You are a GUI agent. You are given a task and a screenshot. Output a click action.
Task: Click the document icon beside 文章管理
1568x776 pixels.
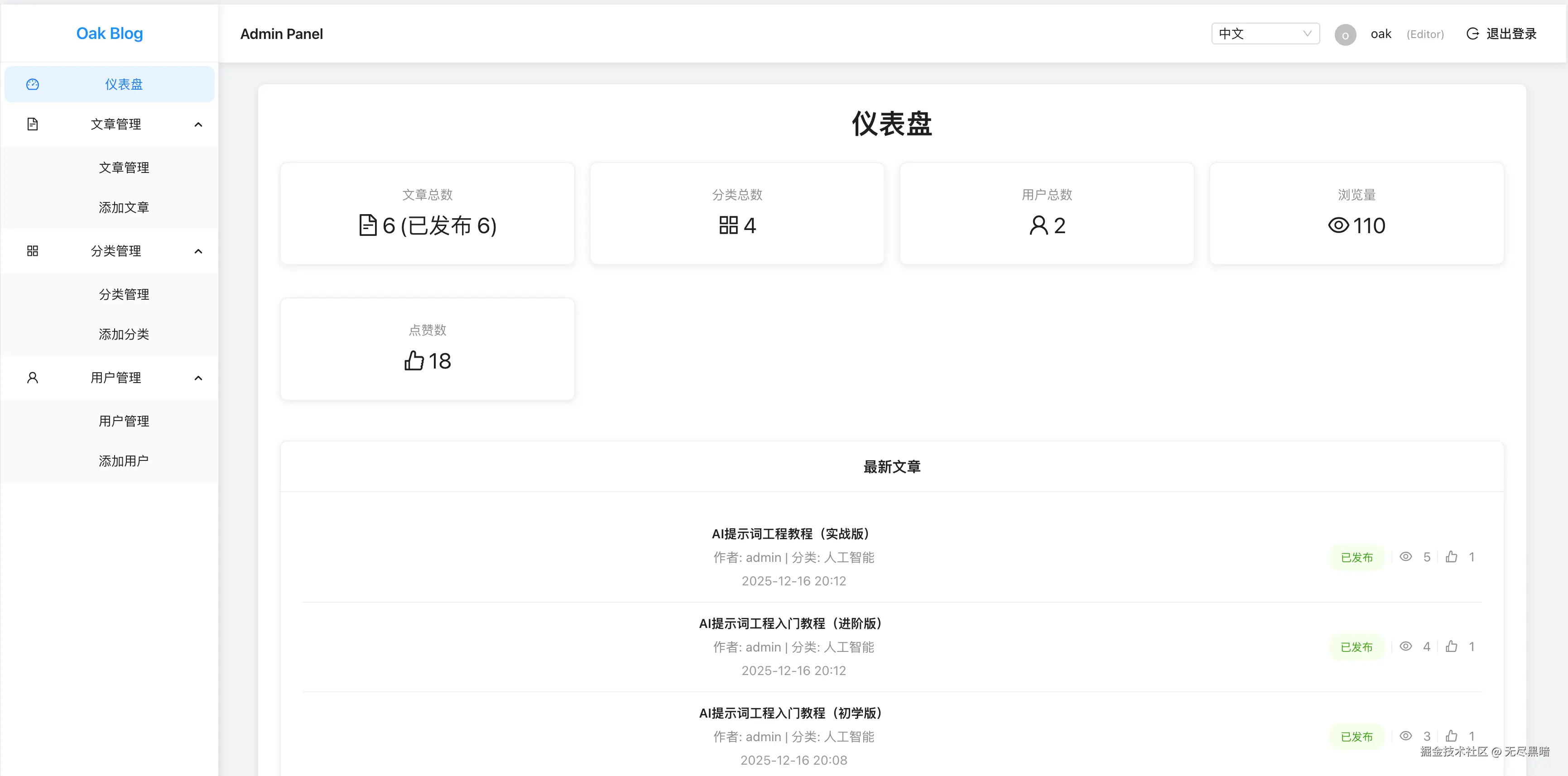coord(33,124)
